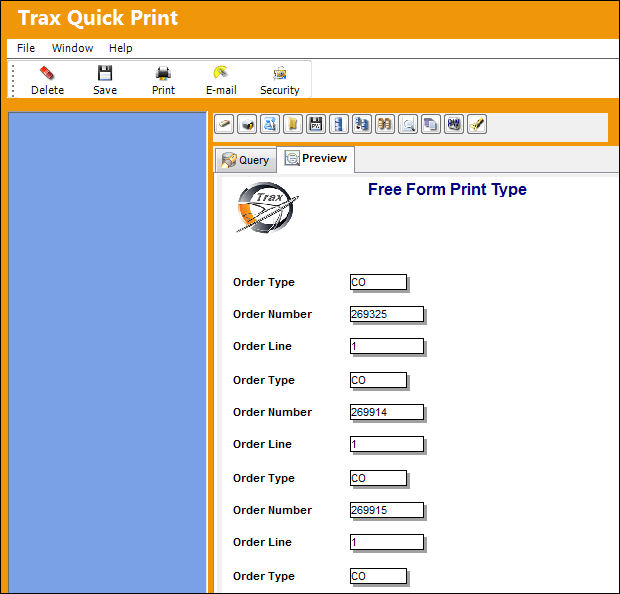Click the Order Number field showing 269914
Screen dimensions: 620x594
(x=387, y=412)
